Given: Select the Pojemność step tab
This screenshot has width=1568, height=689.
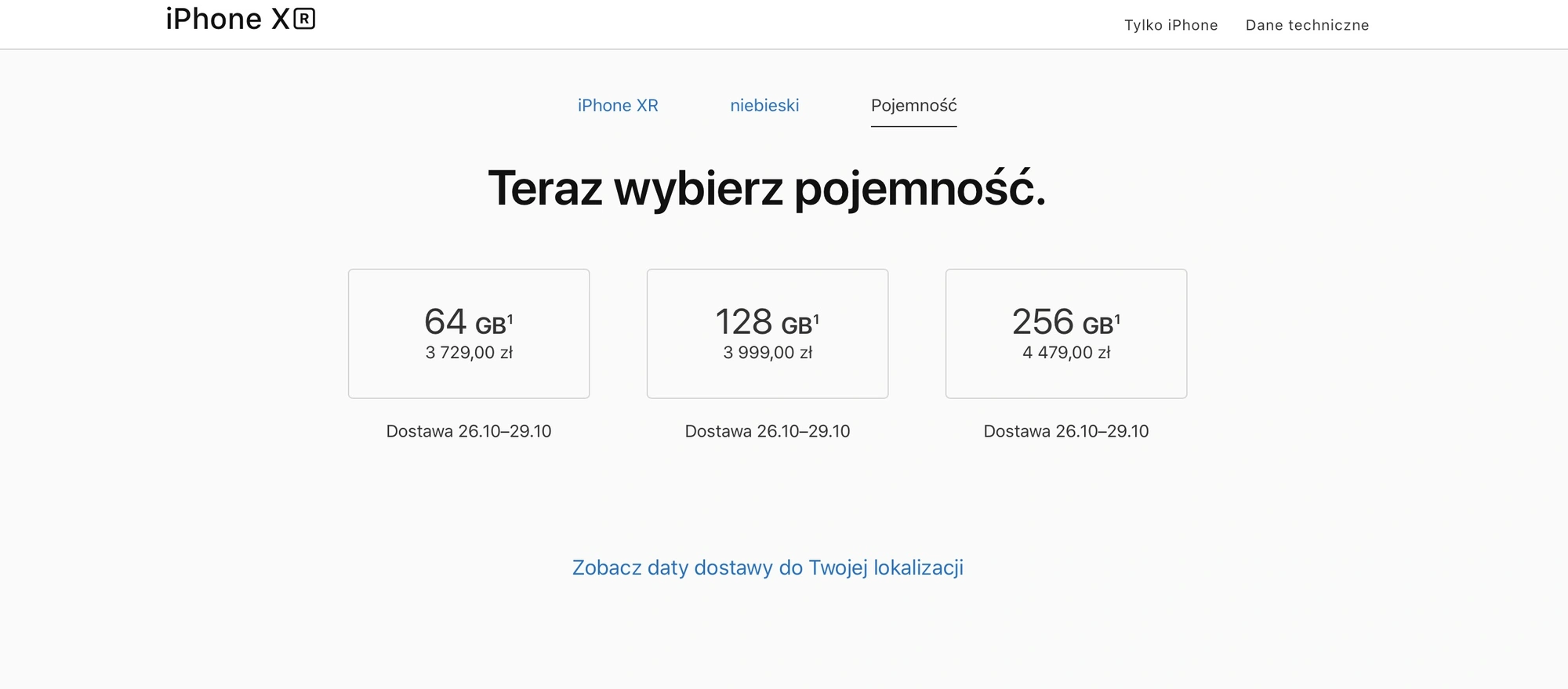Looking at the screenshot, I should (913, 105).
